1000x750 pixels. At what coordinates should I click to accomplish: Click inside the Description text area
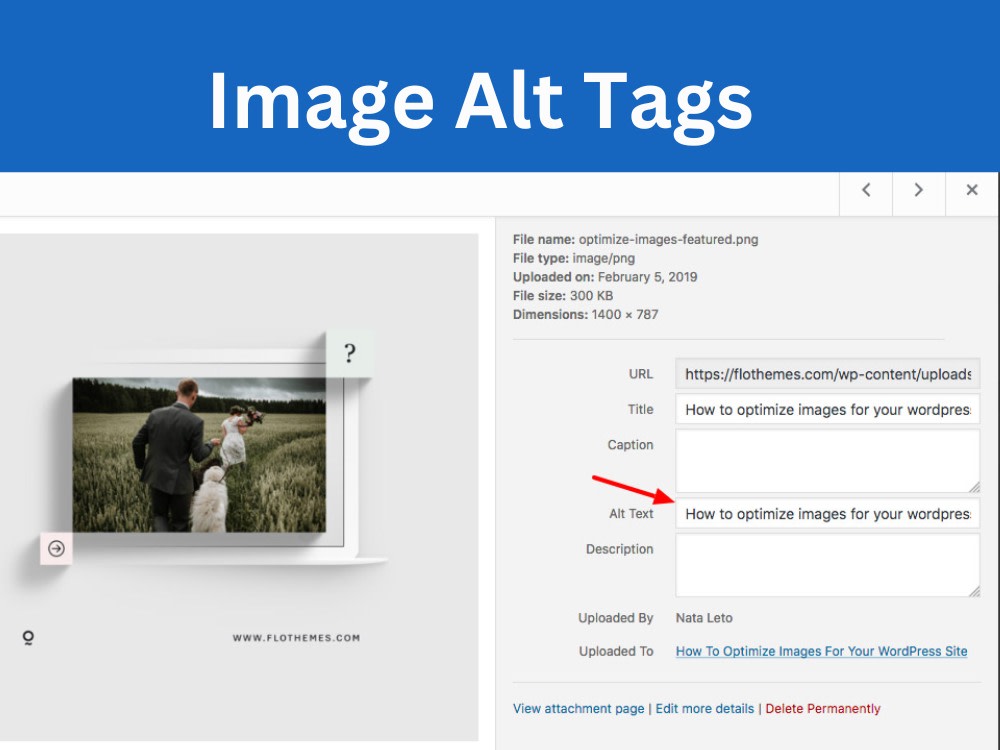point(827,565)
